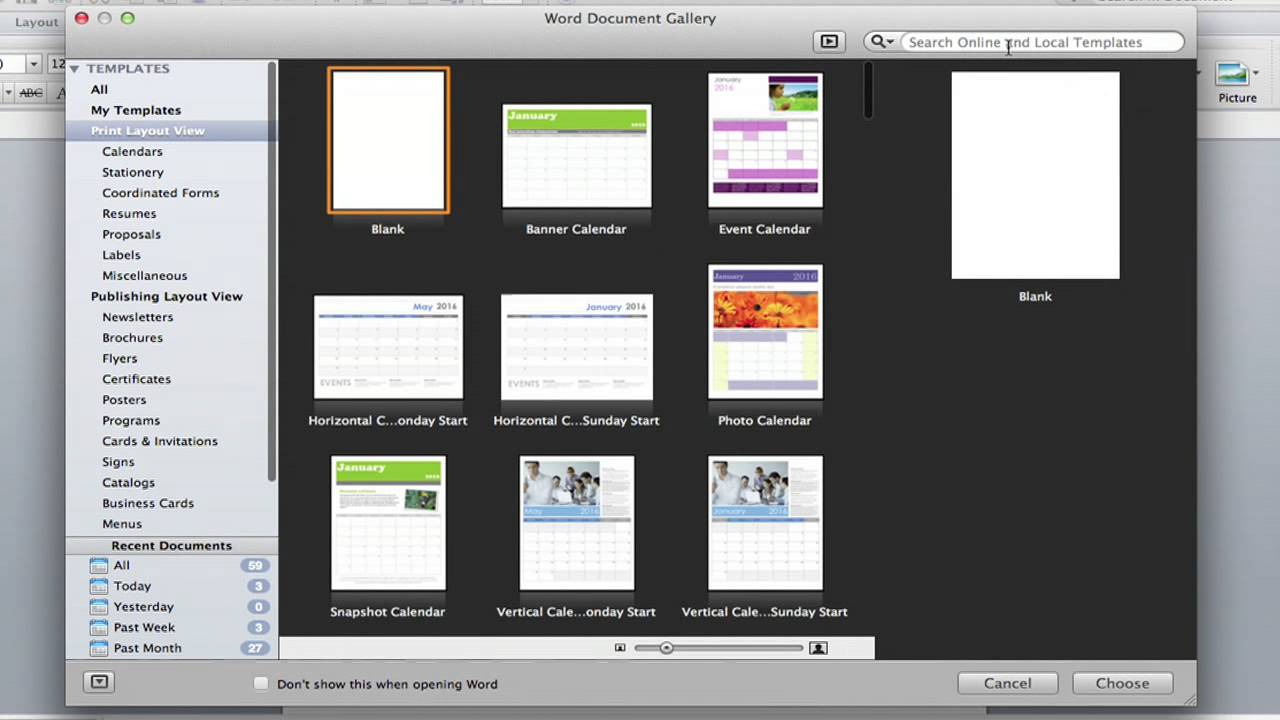Screen dimensions: 1280x720
Task: Click the Cancel button
Action: 1007,683
